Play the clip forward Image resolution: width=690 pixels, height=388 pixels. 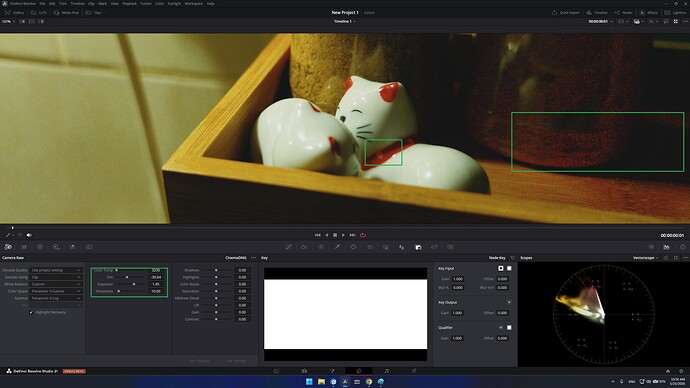(344, 235)
